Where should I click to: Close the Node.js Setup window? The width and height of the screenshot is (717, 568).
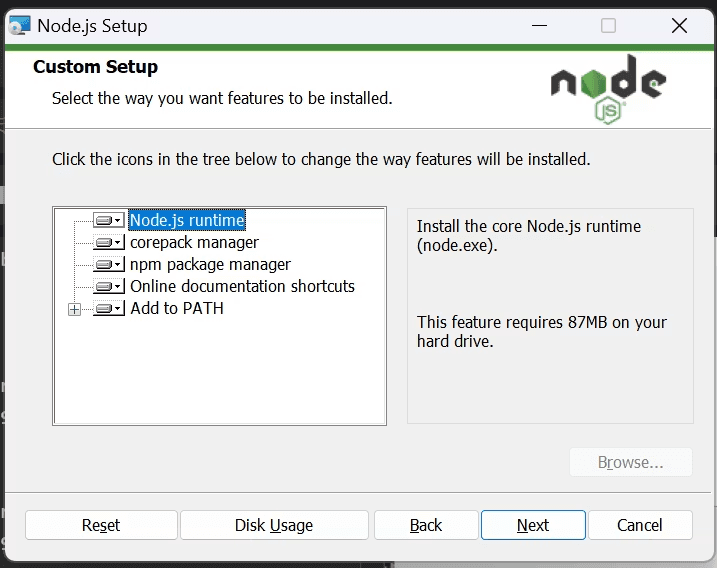coord(680,26)
